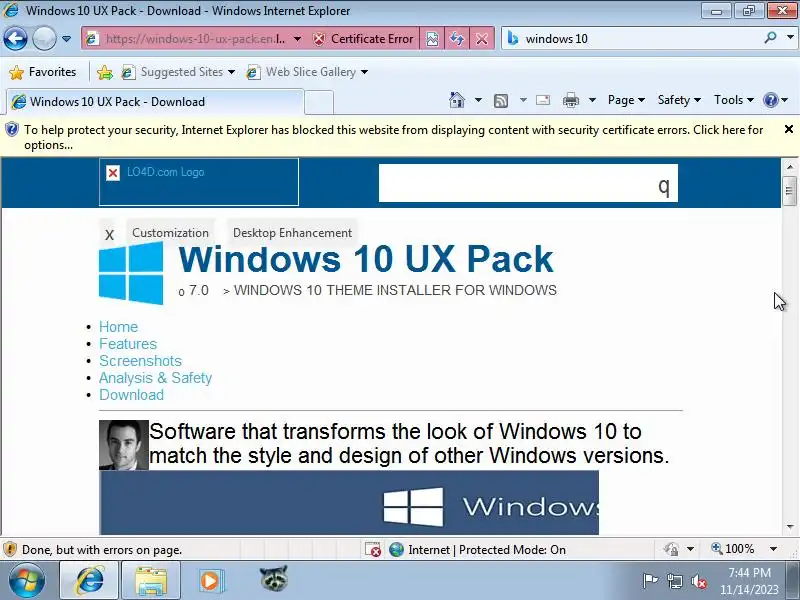The image size is (800, 600).
Task: Open the Certificate Error security report
Action: pyautogui.click(x=363, y=39)
